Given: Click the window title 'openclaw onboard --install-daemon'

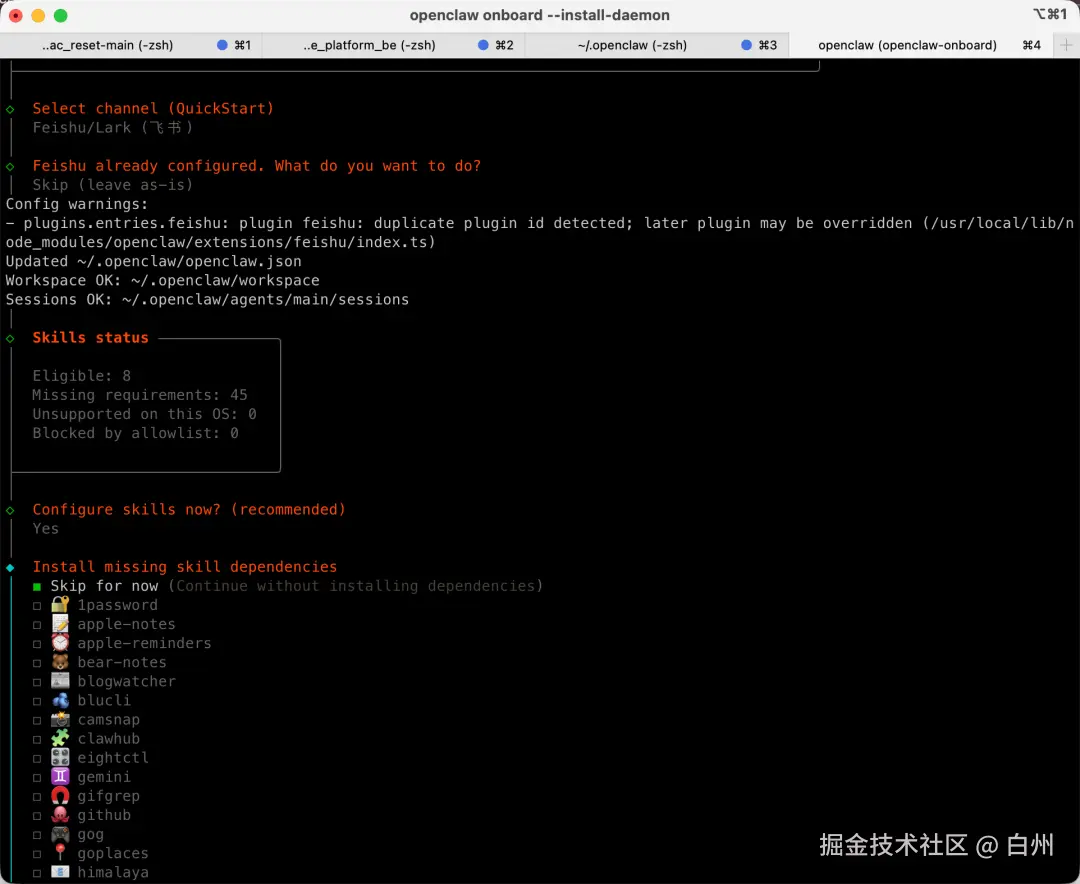Looking at the screenshot, I should (539, 15).
